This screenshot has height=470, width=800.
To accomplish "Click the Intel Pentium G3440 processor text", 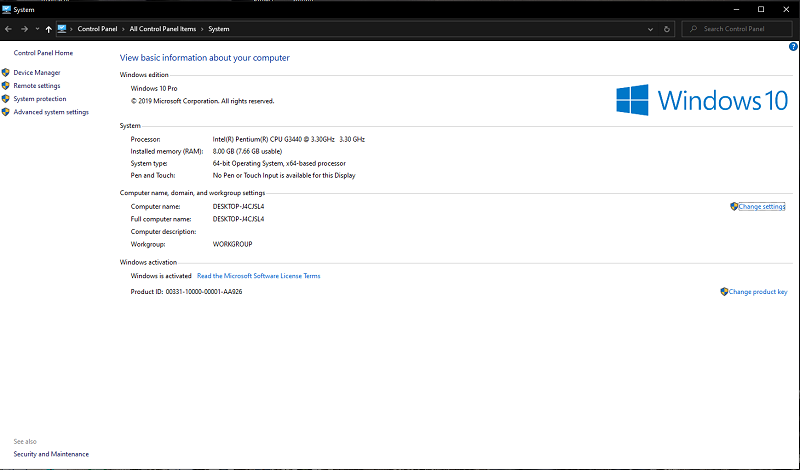I will 289,139.
